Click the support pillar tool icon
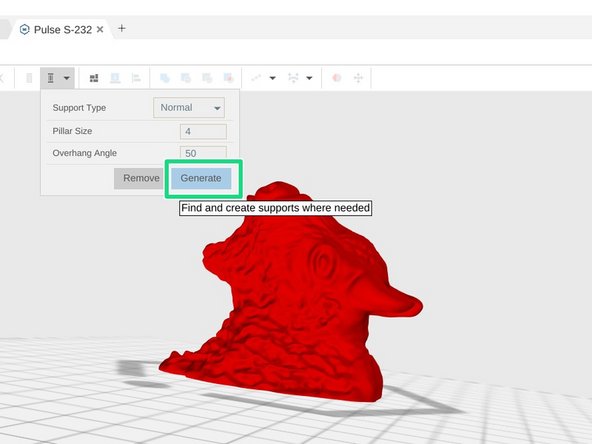Screen dimensions: 592x444 pos(51,78)
